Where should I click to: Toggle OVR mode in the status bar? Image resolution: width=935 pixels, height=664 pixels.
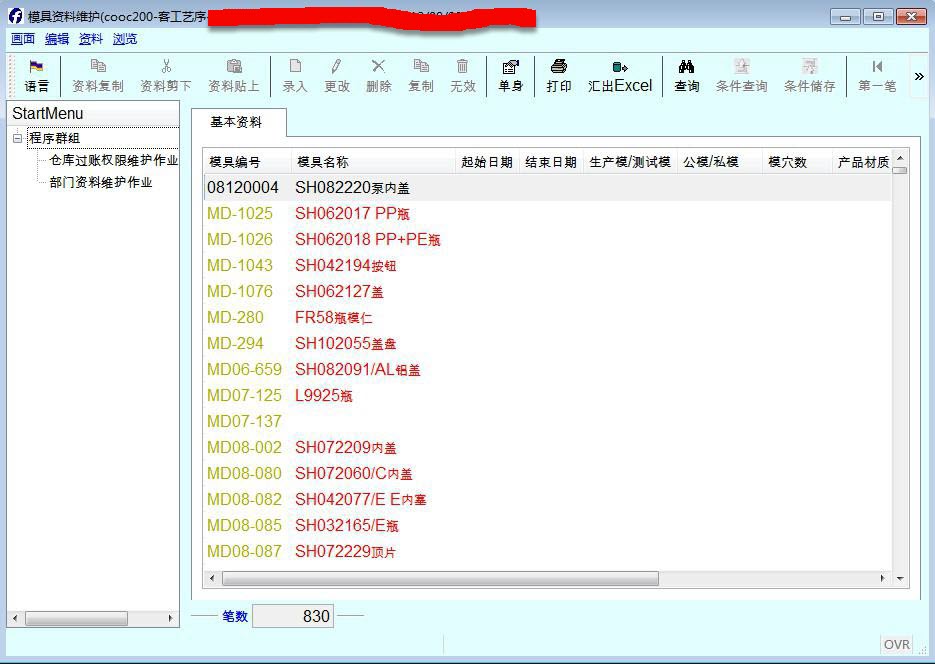(896, 644)
